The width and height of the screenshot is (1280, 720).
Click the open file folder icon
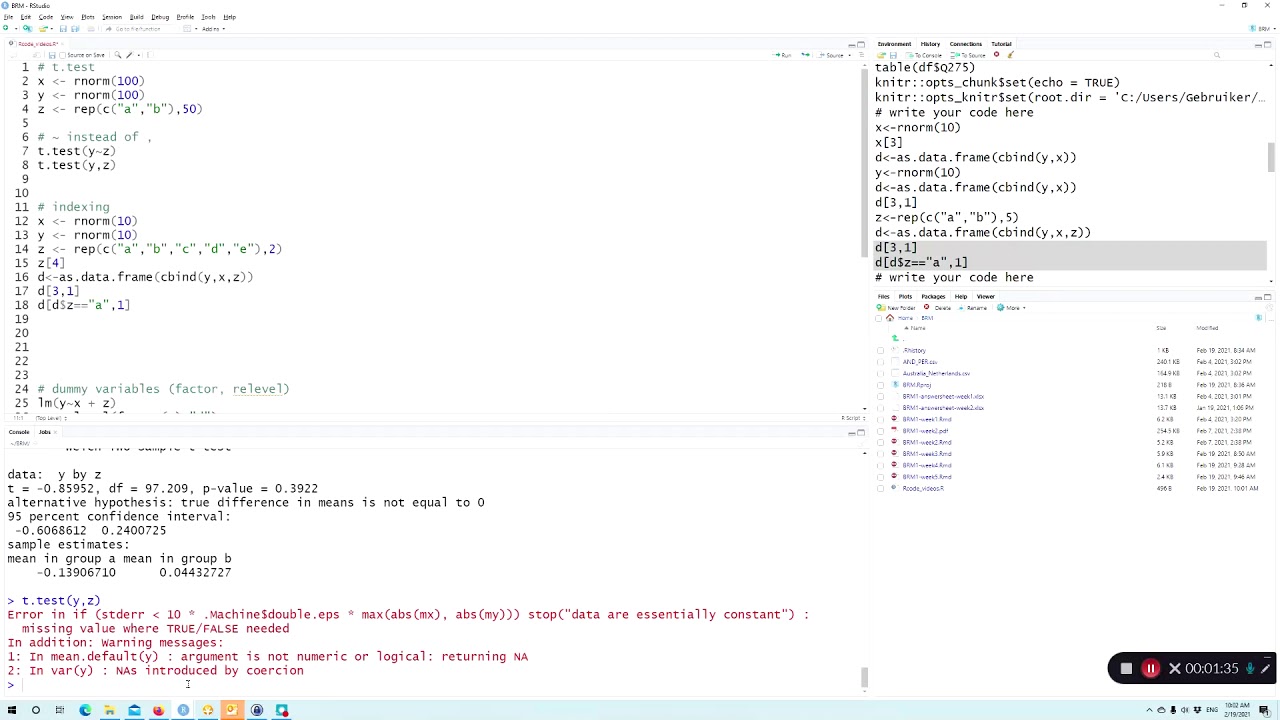pos(43,29)
